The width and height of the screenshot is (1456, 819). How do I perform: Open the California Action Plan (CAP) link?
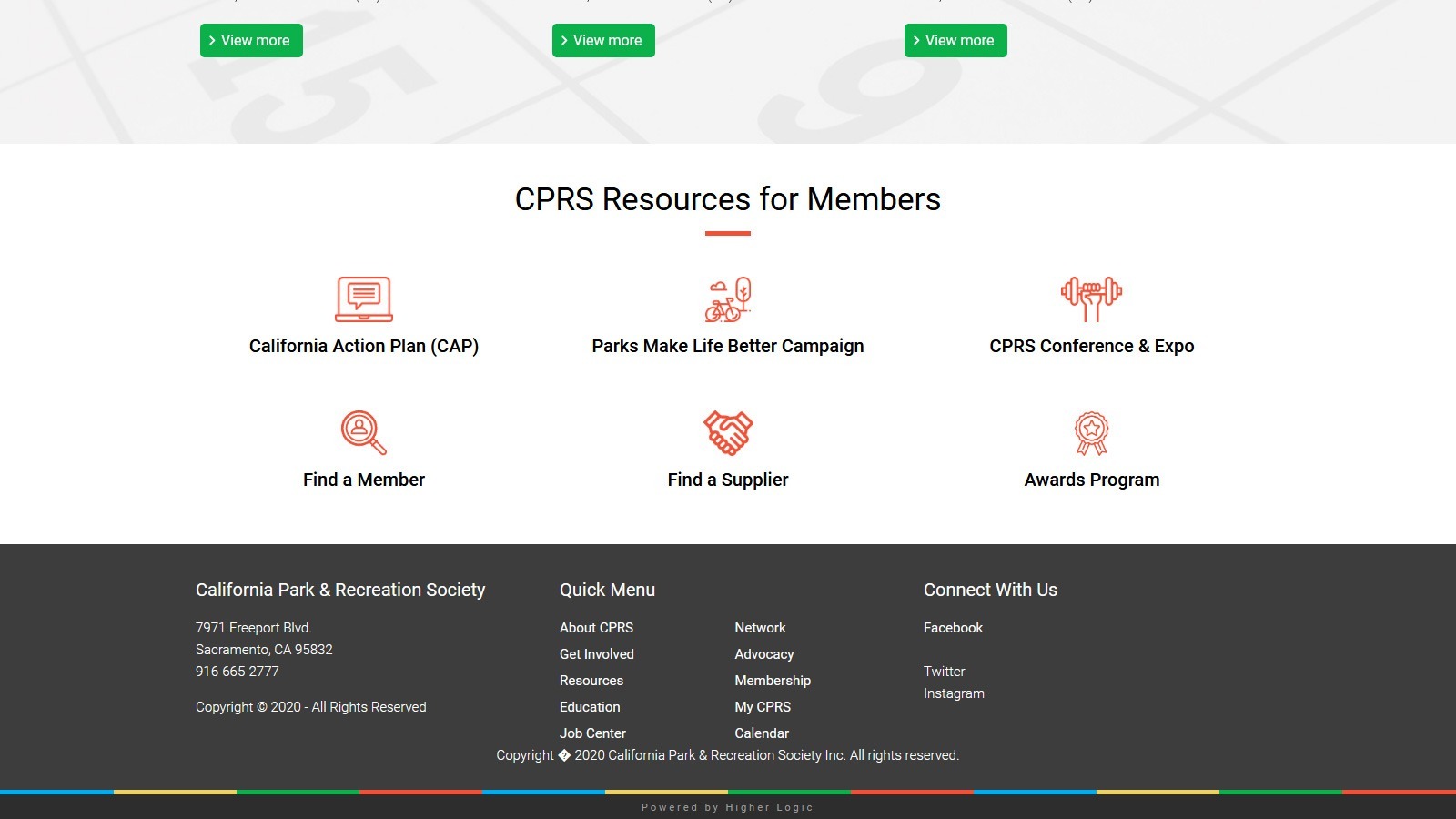click(x=364, y=346)
